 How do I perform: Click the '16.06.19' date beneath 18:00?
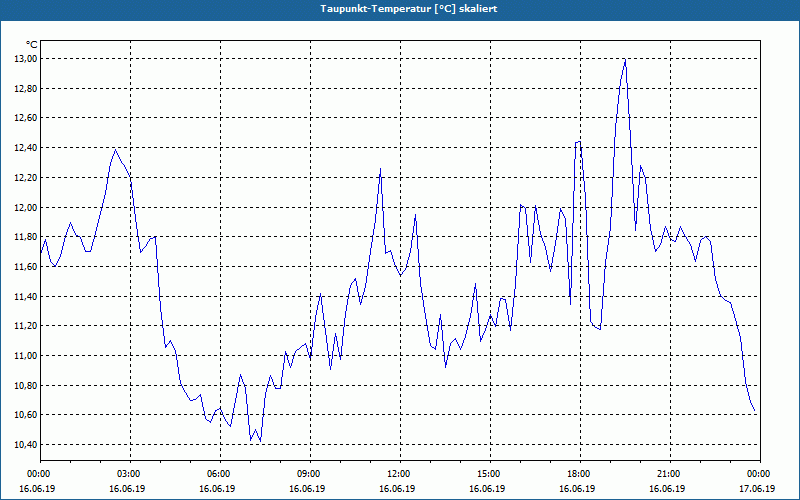(577, 488)
